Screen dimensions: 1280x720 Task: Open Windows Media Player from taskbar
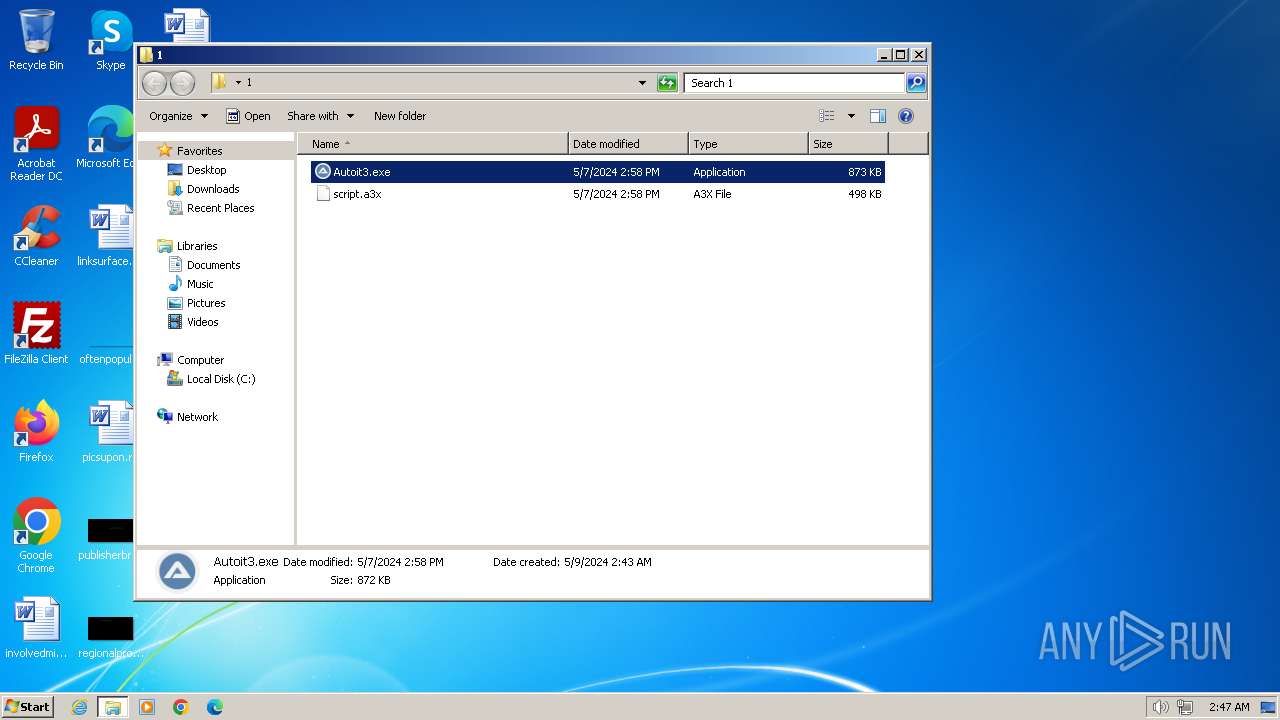click(147, 707)
